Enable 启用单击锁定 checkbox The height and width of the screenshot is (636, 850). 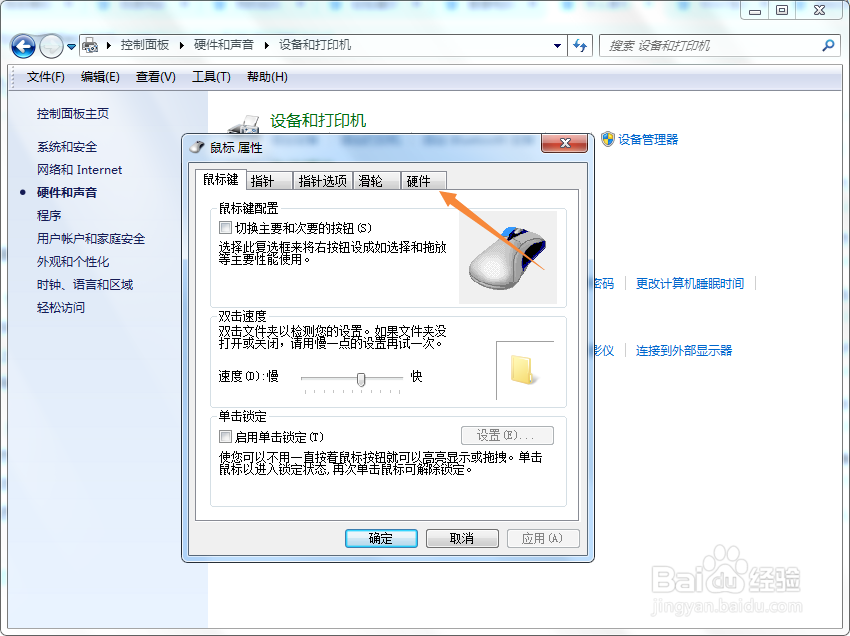click(225, 435)
